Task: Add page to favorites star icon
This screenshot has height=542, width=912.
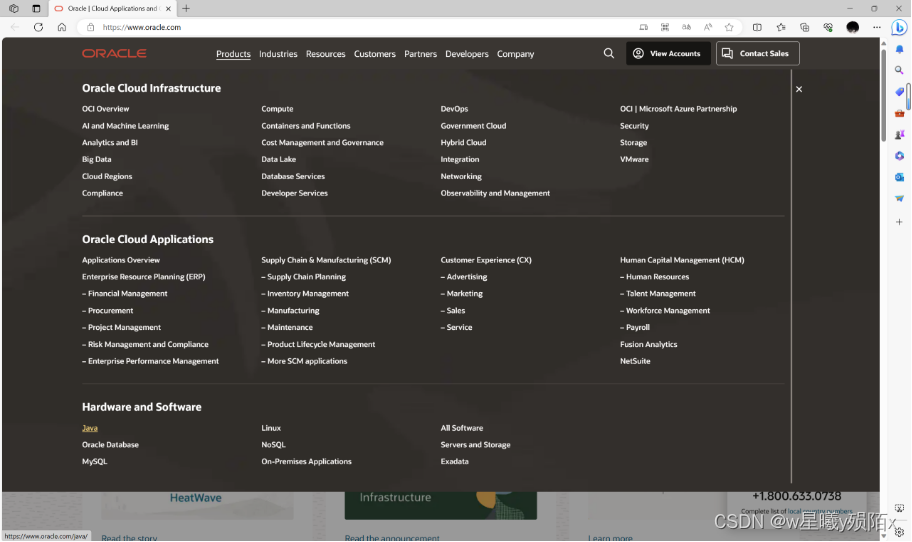Action: pyautogui.click(x=729, y=27)
